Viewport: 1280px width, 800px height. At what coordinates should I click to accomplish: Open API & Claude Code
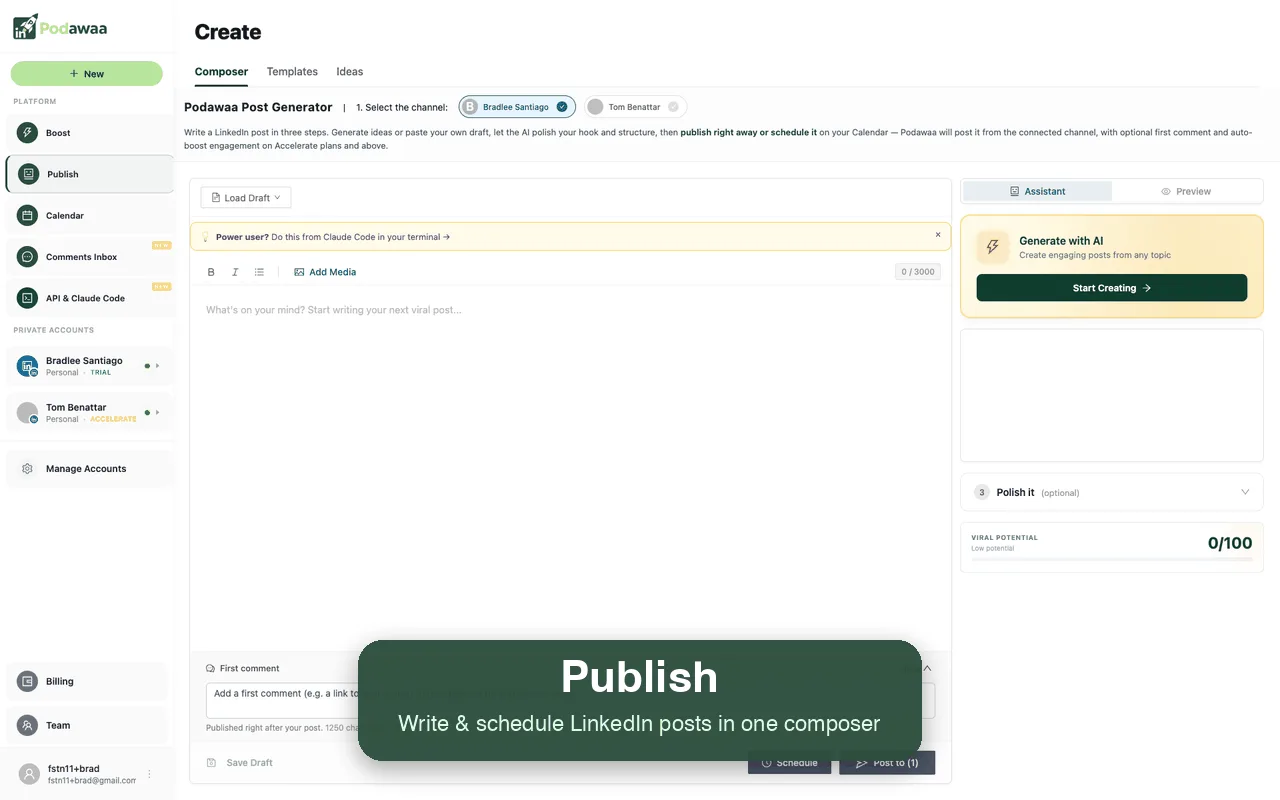pos(89,298)
